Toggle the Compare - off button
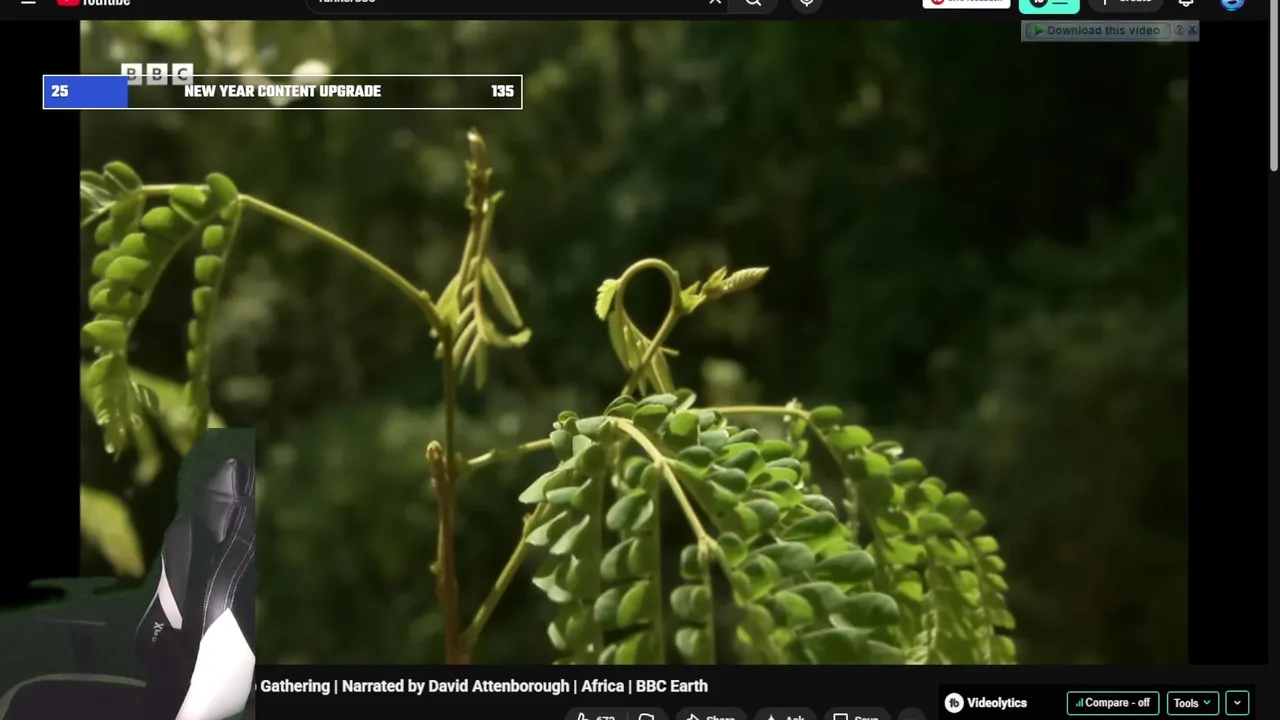 point(1113,703)
